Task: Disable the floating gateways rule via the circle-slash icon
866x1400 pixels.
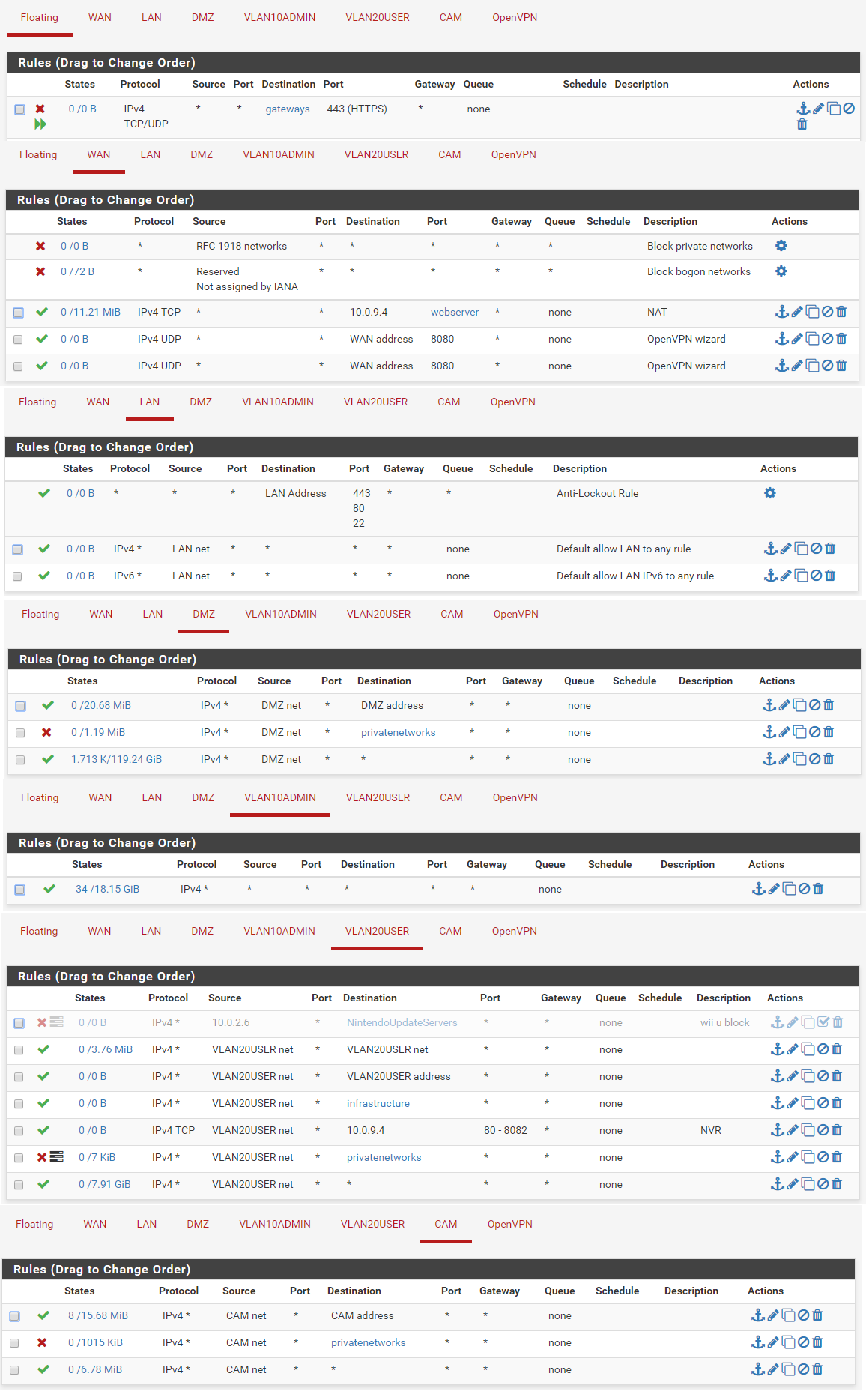Action: [x=849, y=109]
